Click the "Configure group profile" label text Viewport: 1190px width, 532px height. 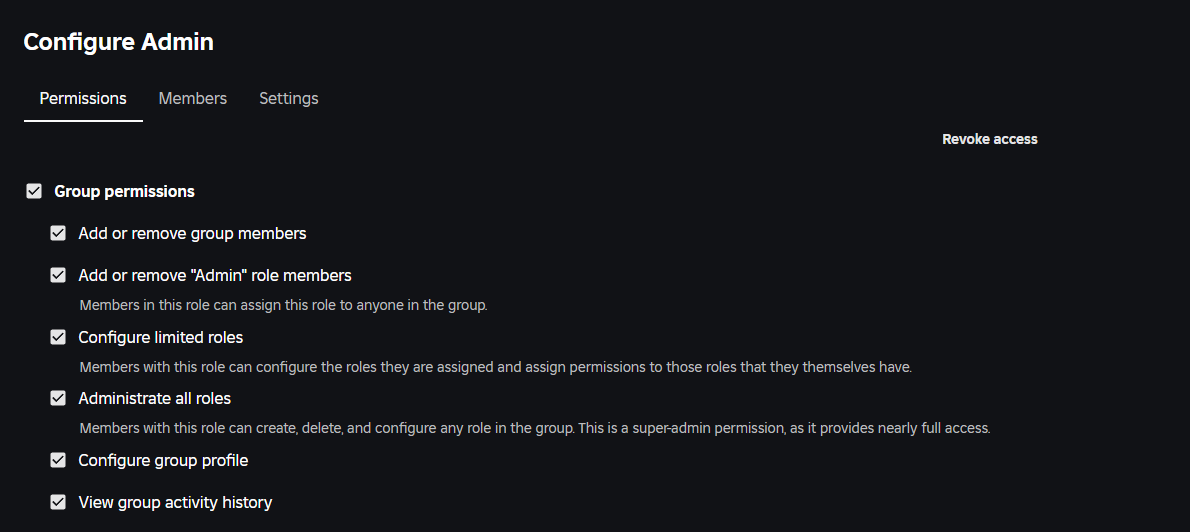(x=163, y=461)
